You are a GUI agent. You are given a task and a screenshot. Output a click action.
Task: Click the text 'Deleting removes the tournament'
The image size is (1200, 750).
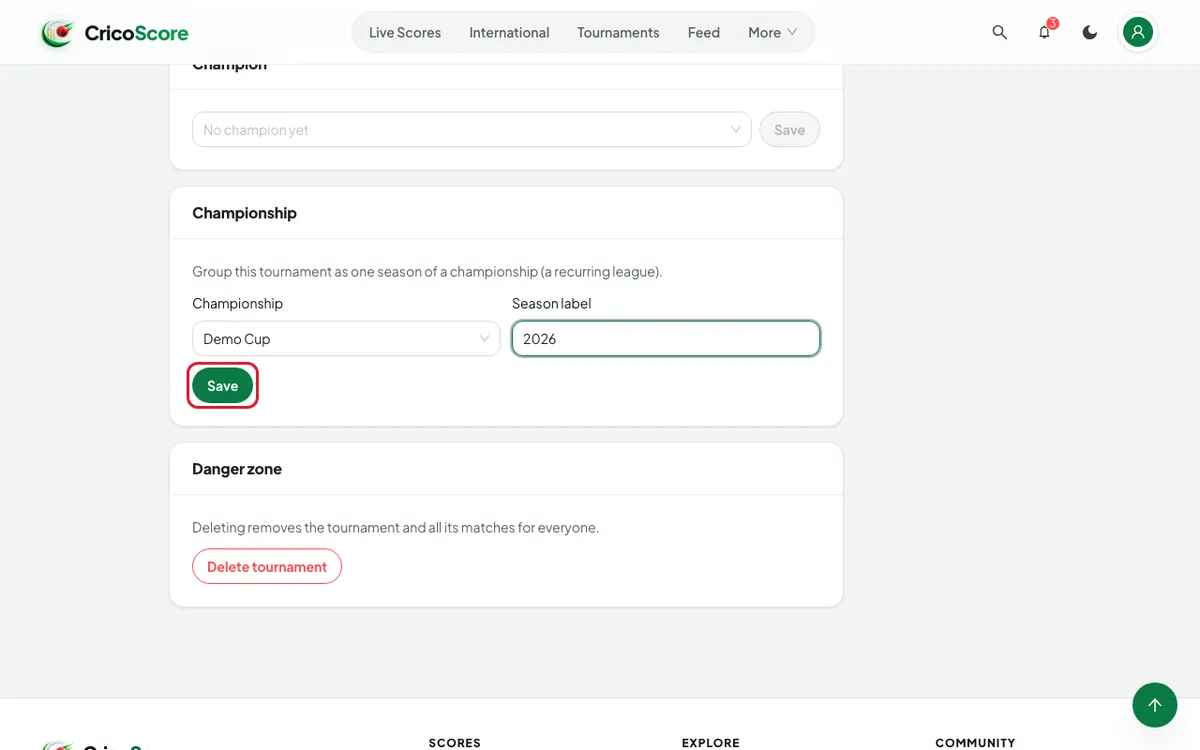(x=291, y=527)
